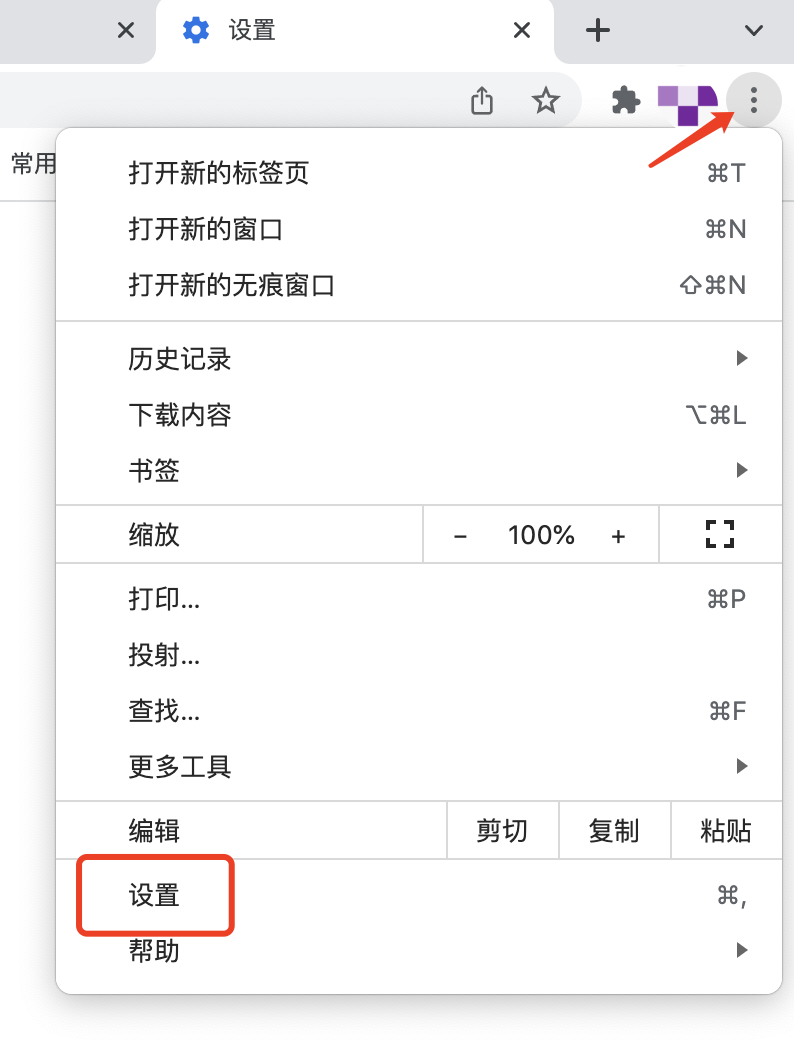The image size is (794, 1048).
Task: Close the 设置 tab
Action: 521,30
